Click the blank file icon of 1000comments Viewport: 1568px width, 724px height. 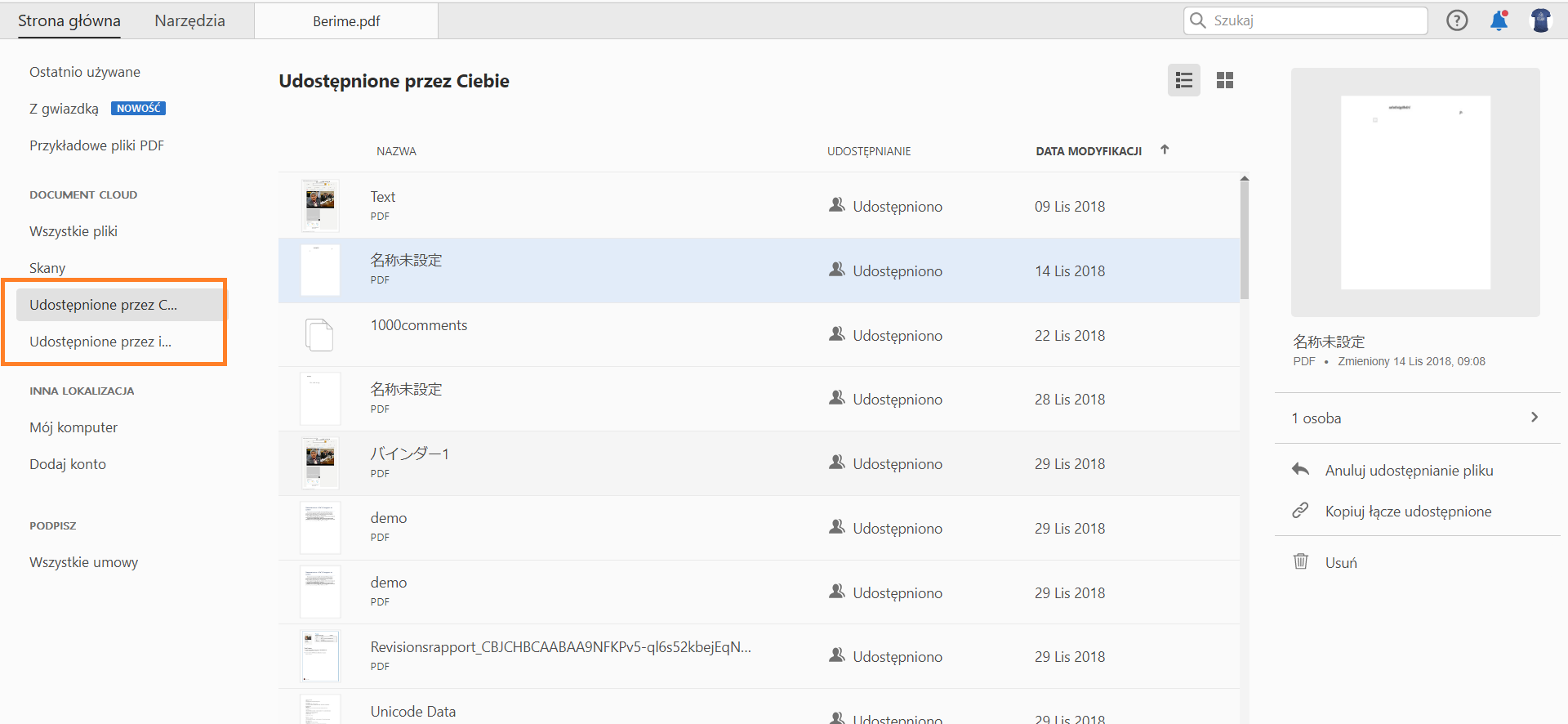tap(319, 335)
